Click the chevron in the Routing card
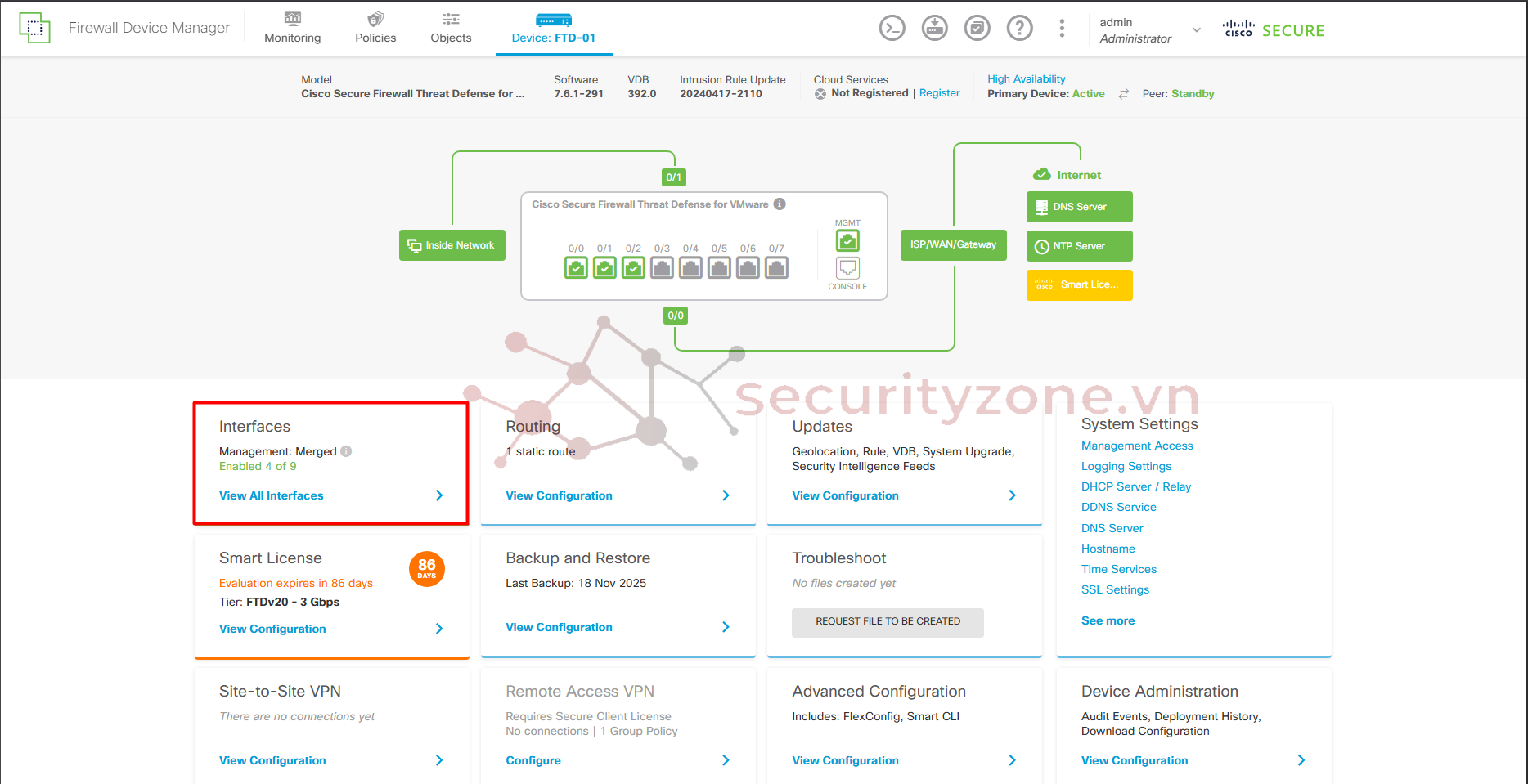The image size is (1528, 784). pos(726,495)
